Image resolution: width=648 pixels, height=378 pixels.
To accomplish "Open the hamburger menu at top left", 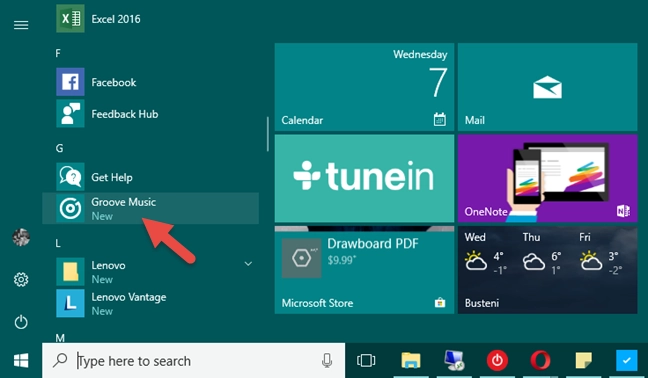I will (21, 25).
